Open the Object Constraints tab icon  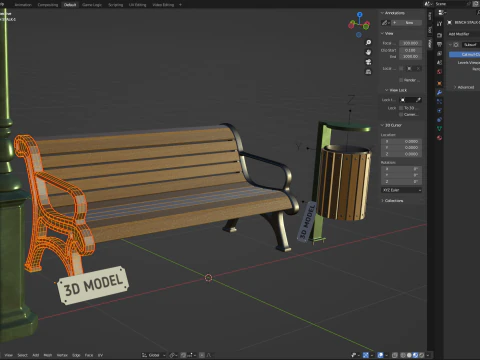(439, 119)
